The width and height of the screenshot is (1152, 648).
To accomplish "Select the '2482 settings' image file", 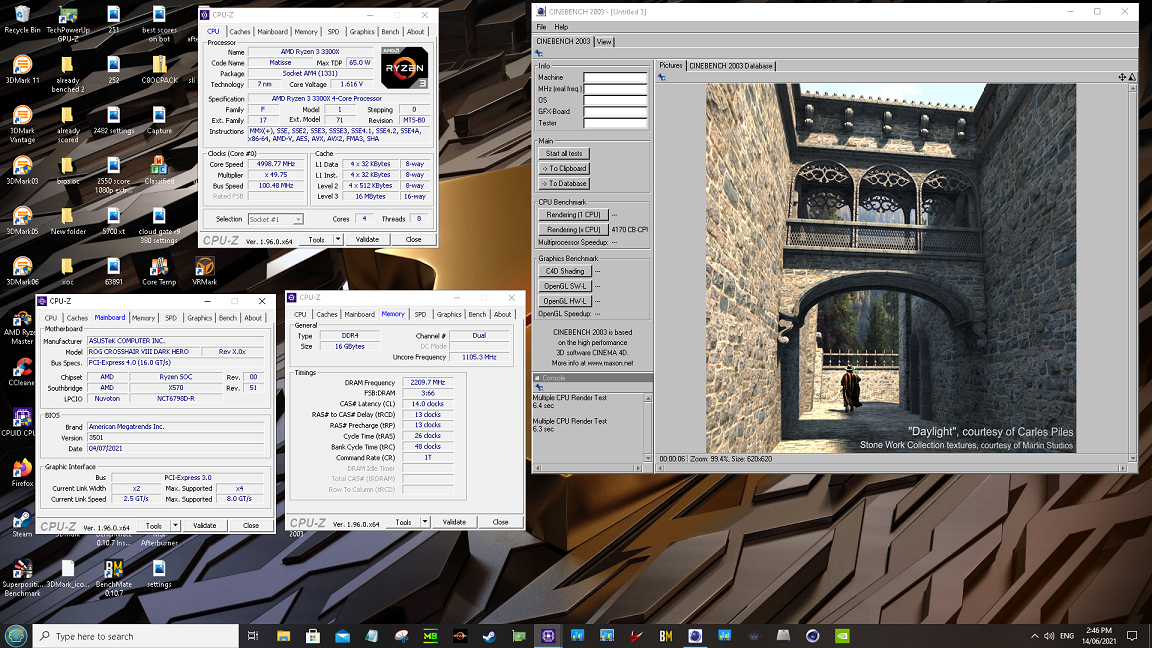I will tap(113, 120).
